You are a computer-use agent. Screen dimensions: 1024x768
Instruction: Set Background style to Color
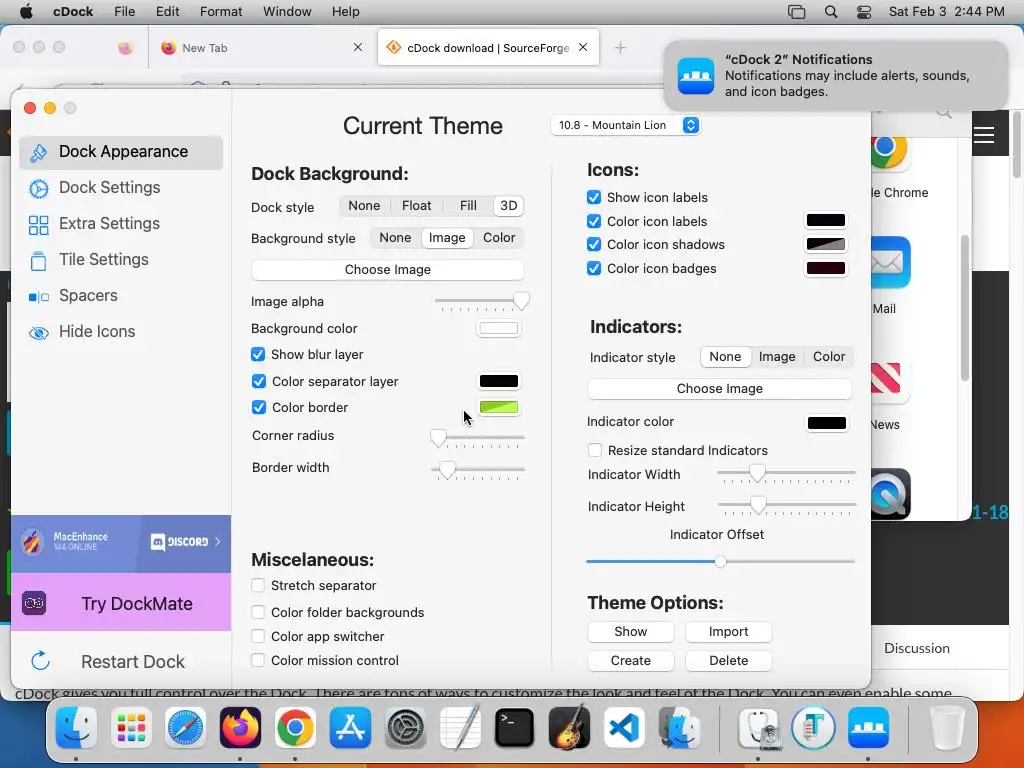click(499, 238)
